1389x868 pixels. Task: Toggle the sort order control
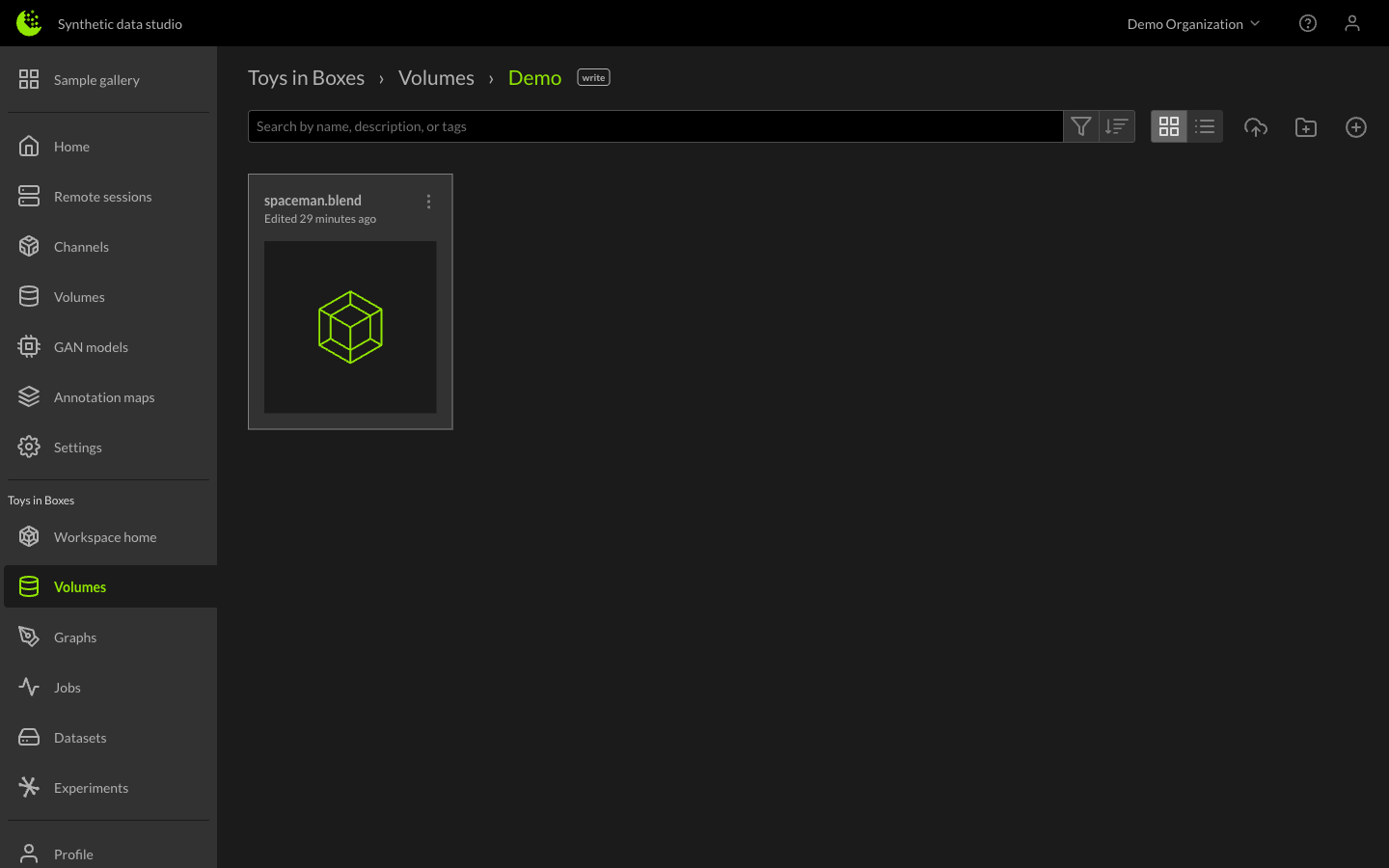[1117, 125]
